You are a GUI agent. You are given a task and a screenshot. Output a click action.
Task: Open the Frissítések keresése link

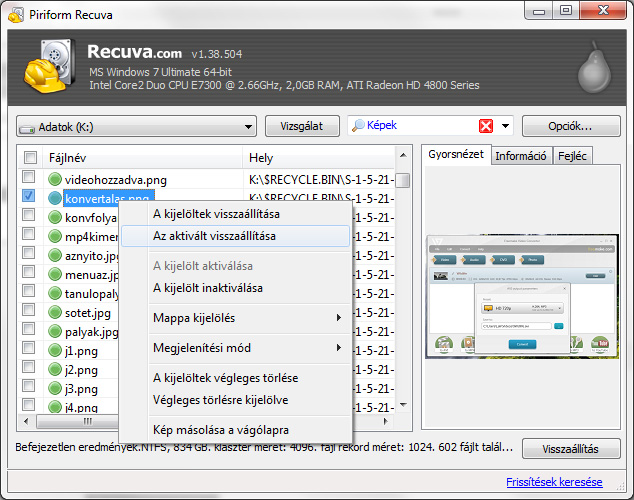(x=554, y=481)
